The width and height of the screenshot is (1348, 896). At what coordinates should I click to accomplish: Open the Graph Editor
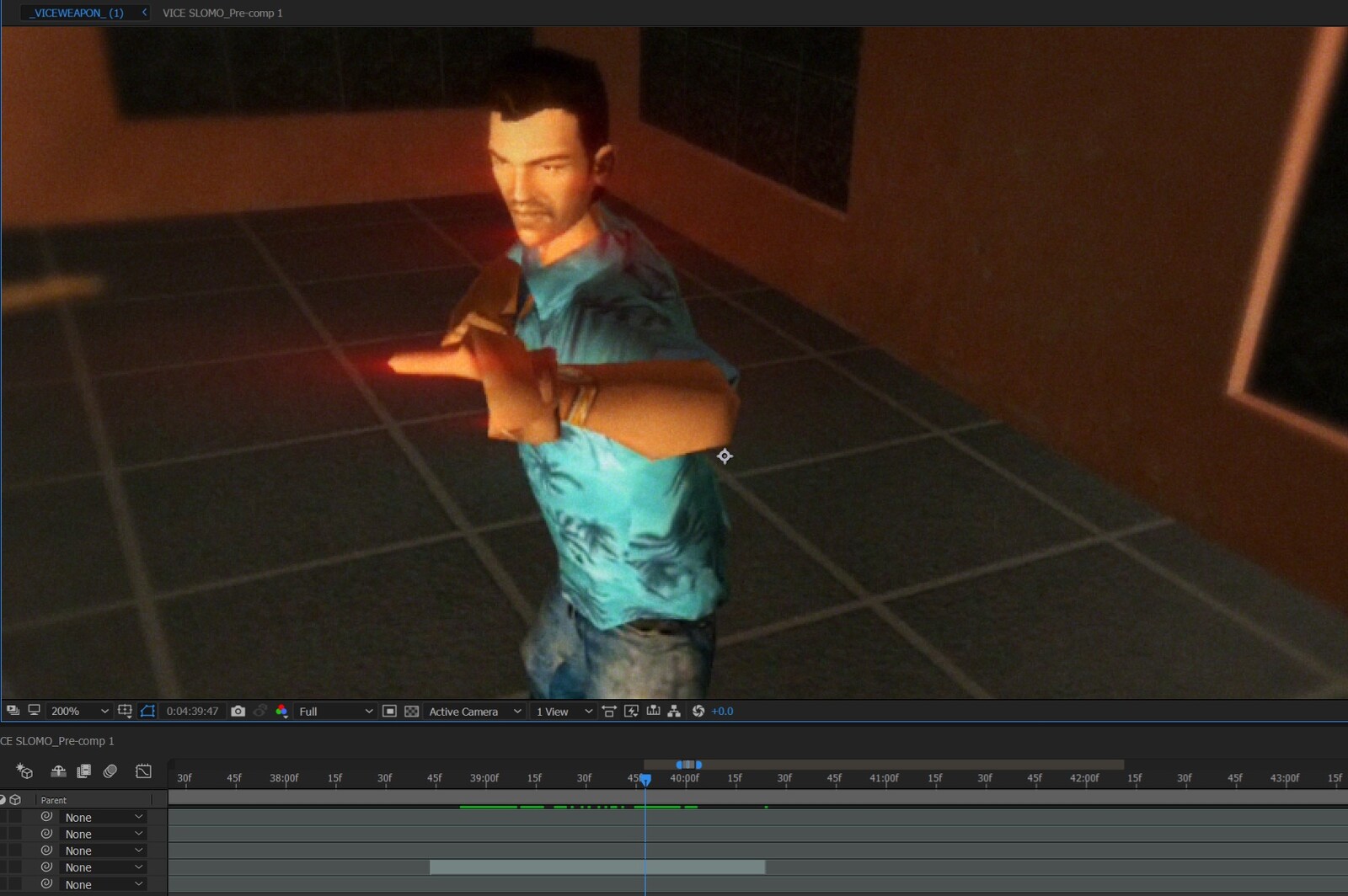click(x=143, y=771)
